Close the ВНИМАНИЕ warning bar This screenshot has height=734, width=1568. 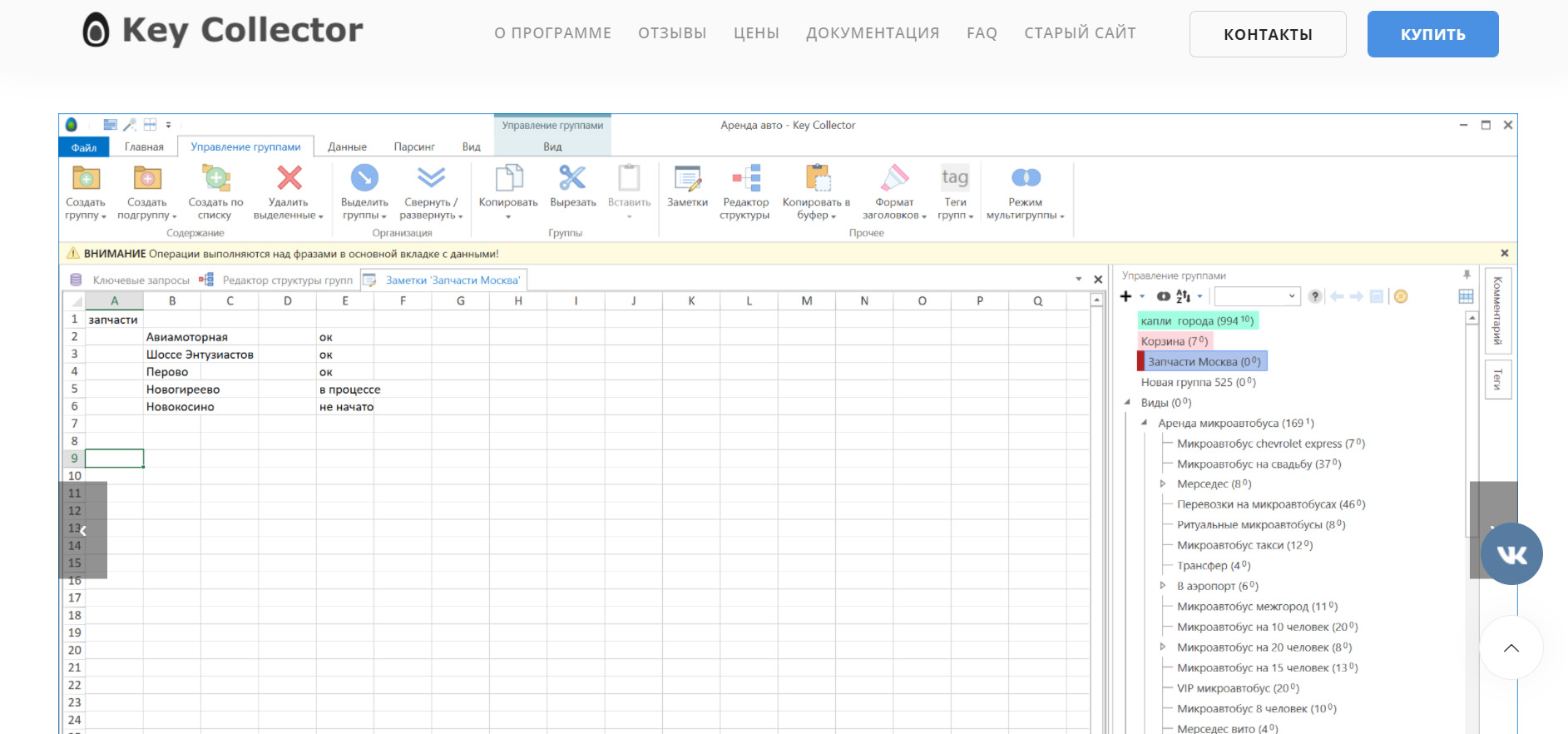(x=1504, y=253)
